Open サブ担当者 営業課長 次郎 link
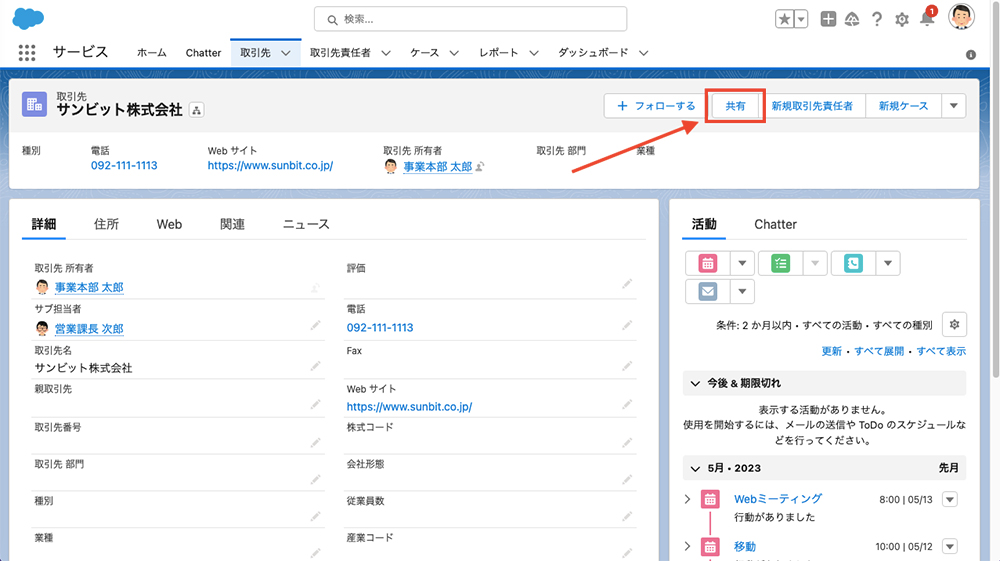This screenshot has width=1000, height=561. click(89, 329)
